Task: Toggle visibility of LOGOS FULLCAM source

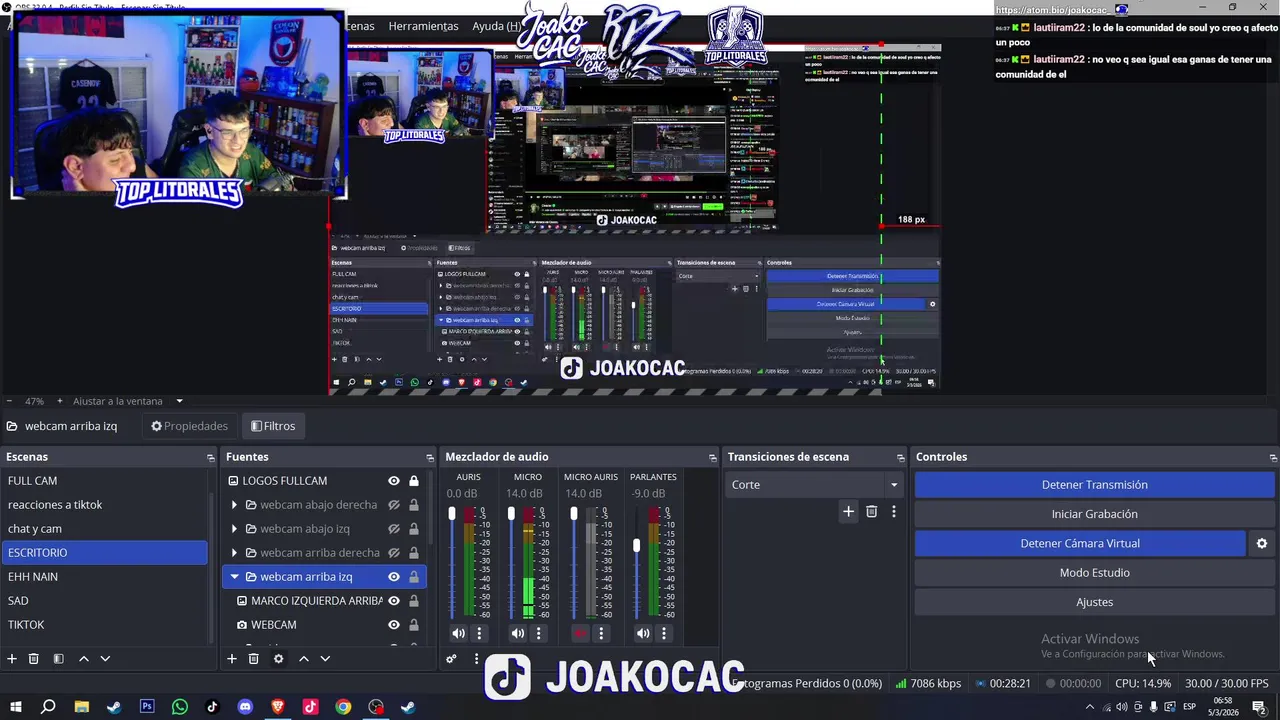Action: [394, 481]
